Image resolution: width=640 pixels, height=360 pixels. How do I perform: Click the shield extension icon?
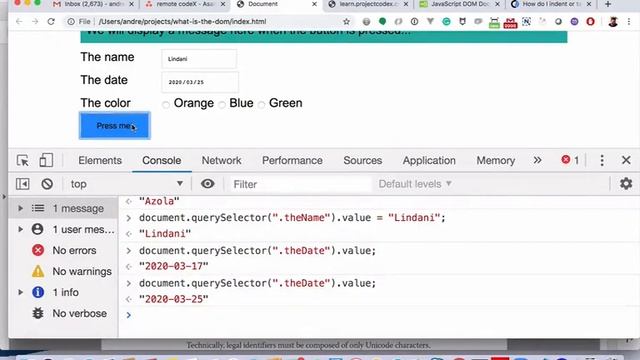(462, 22)
